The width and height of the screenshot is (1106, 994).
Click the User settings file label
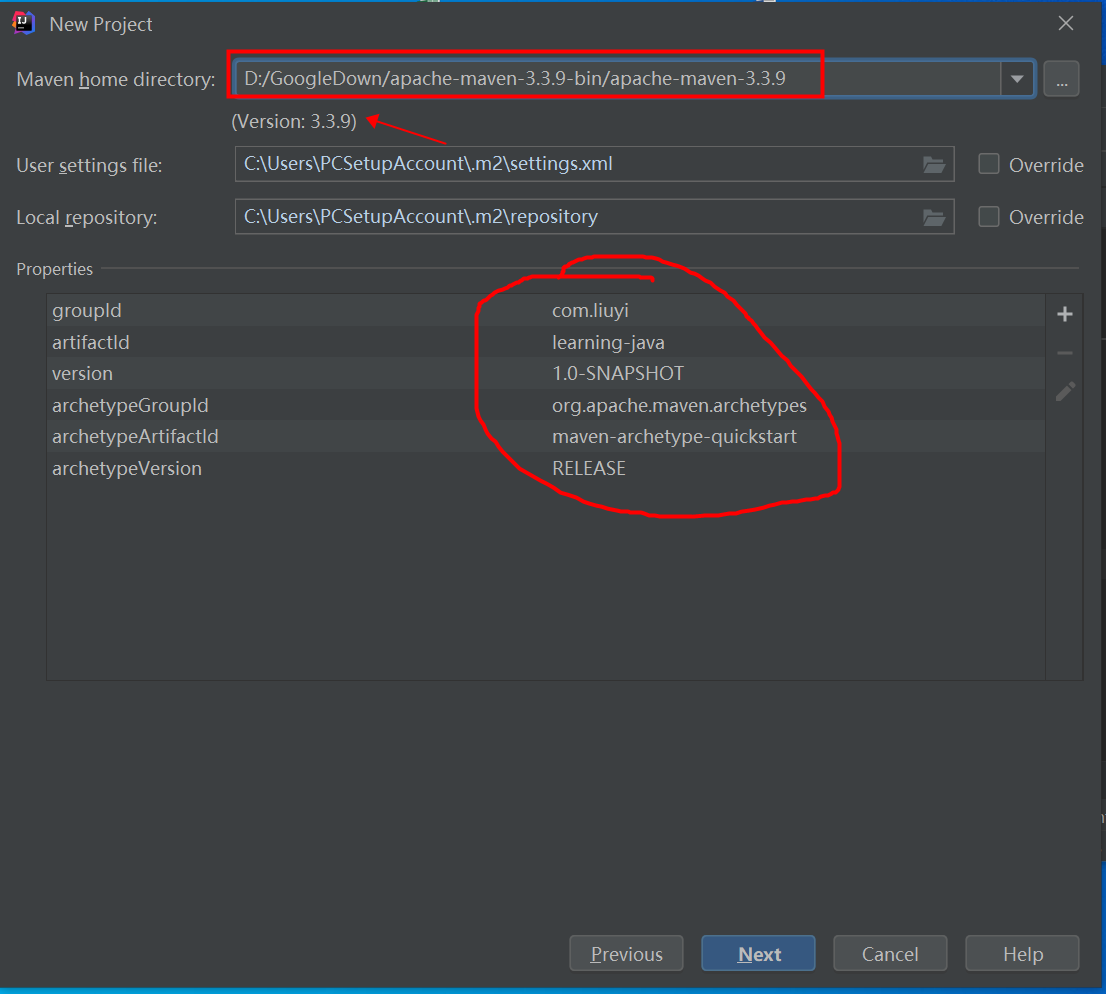[90, 165]
